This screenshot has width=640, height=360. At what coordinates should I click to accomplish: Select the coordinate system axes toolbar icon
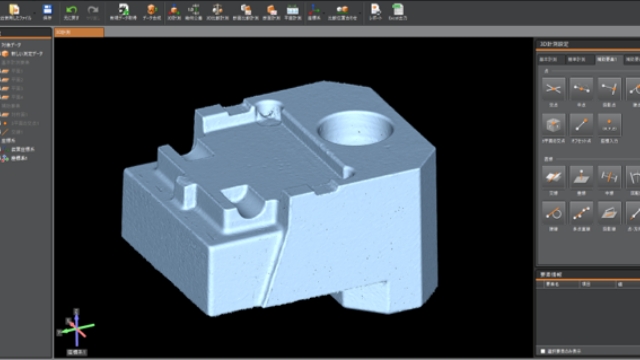pyautogui.click(x=314, y=9)
